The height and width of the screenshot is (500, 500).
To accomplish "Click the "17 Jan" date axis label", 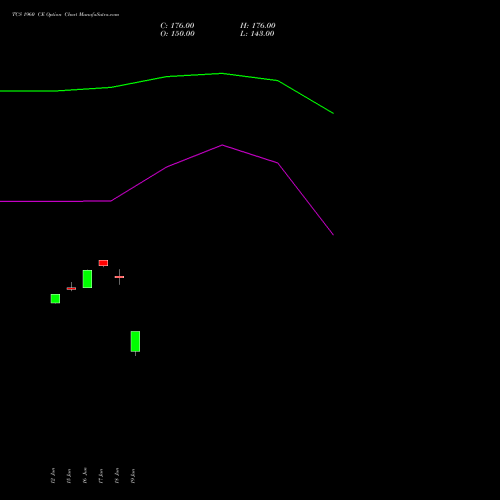I will pos(101,476).
